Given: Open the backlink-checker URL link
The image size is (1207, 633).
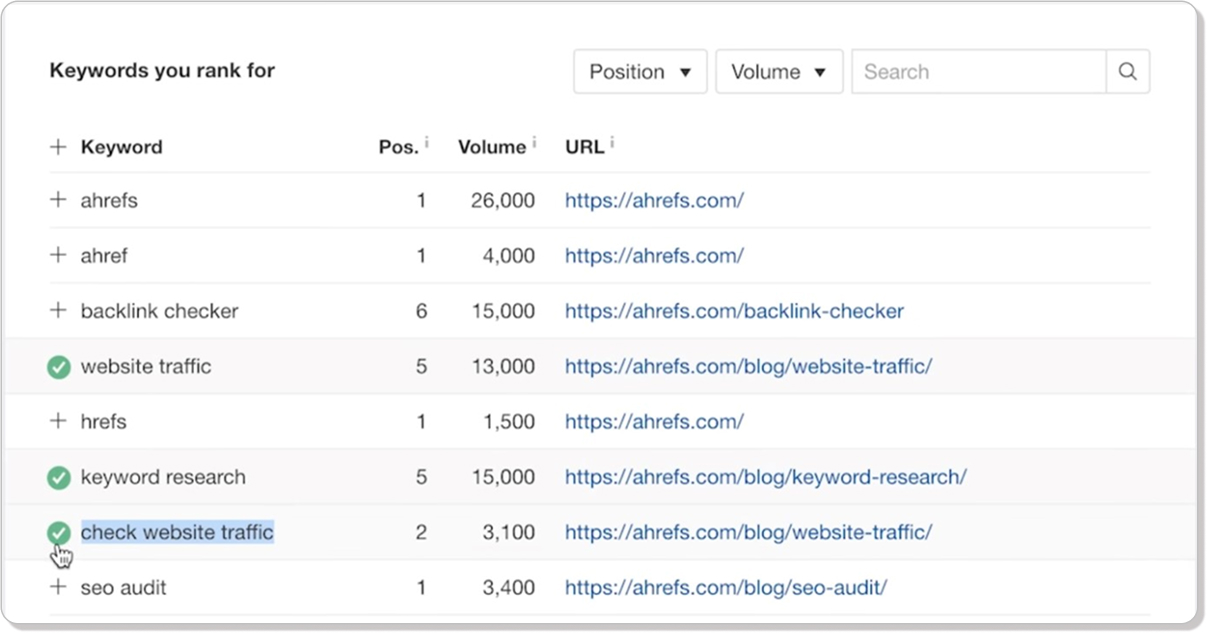Looking at the screenshot, I should click(x=734, y=311).
